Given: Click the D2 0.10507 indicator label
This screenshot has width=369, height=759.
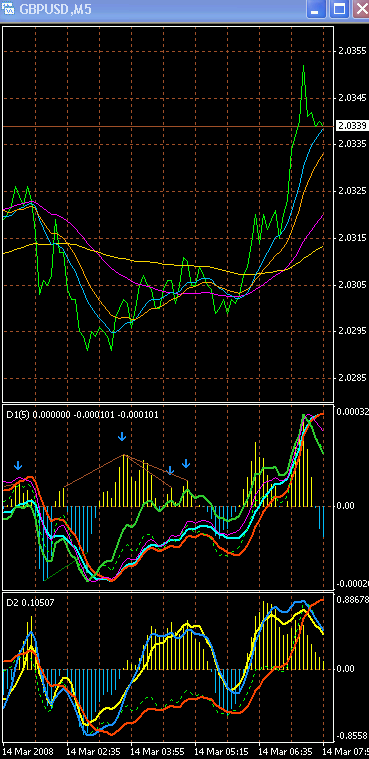Looking at the screenshot, I should pos(30,603).
